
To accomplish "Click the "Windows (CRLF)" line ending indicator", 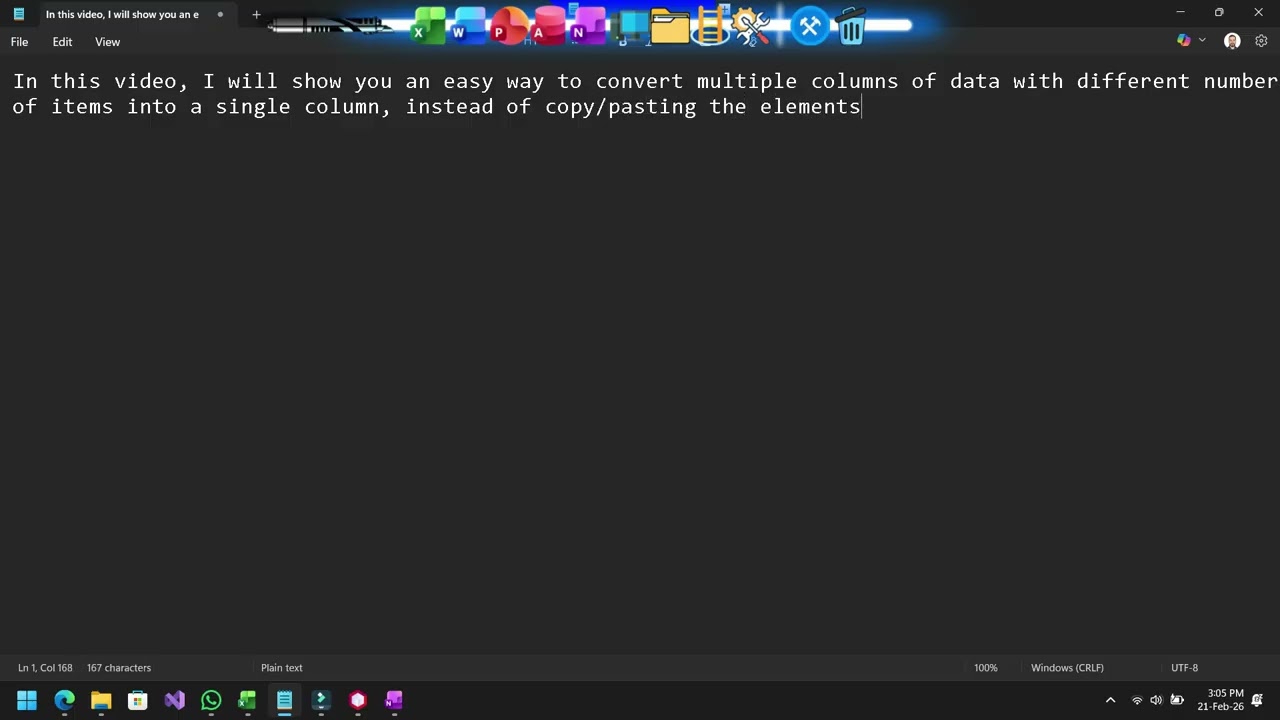I will coord(1067,668).
